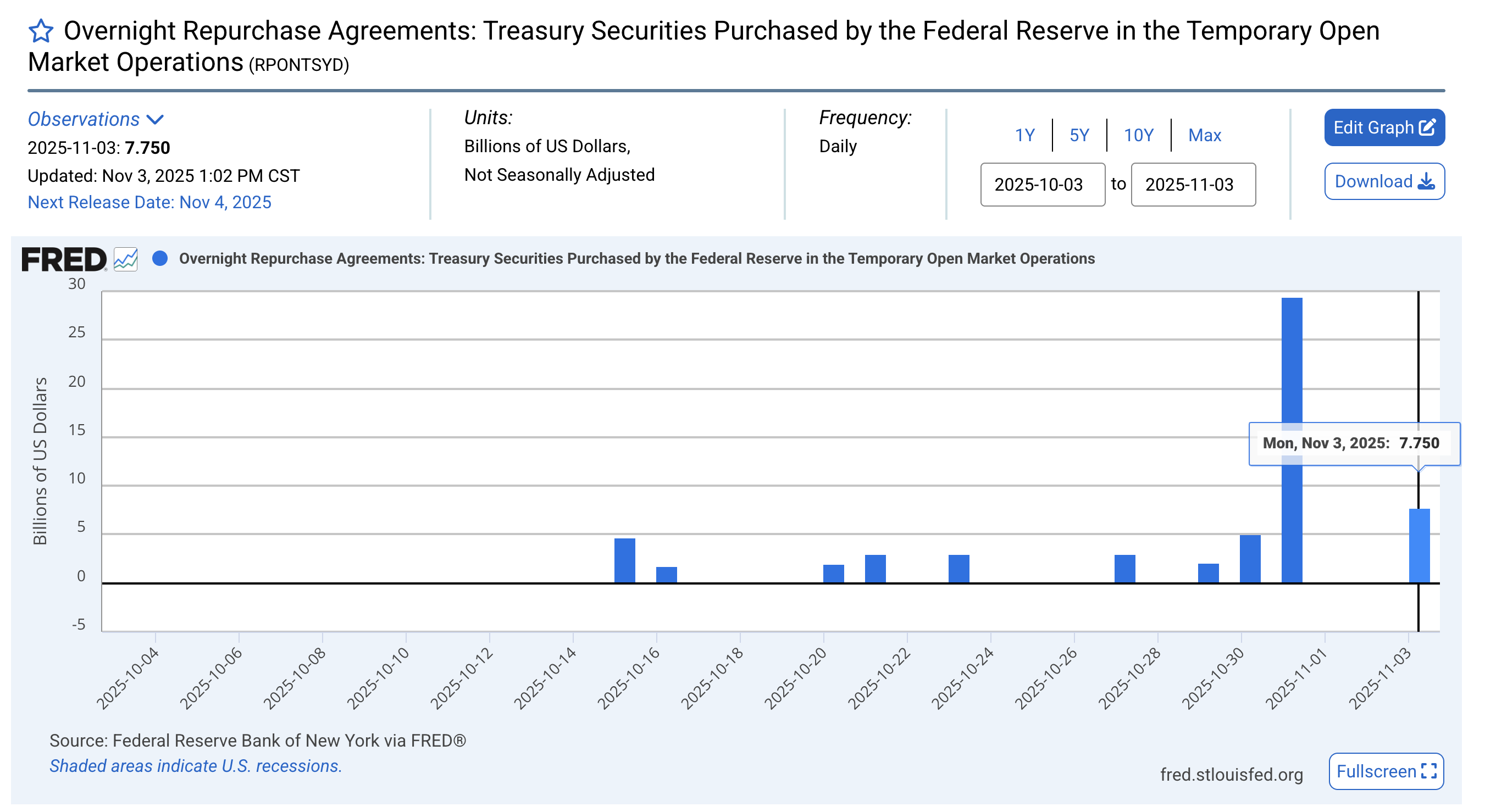The height and width of the screenshot is (812, 1485).
Task: Click the edit pencil icon on Edit Graph
Action: point(1428,127)
